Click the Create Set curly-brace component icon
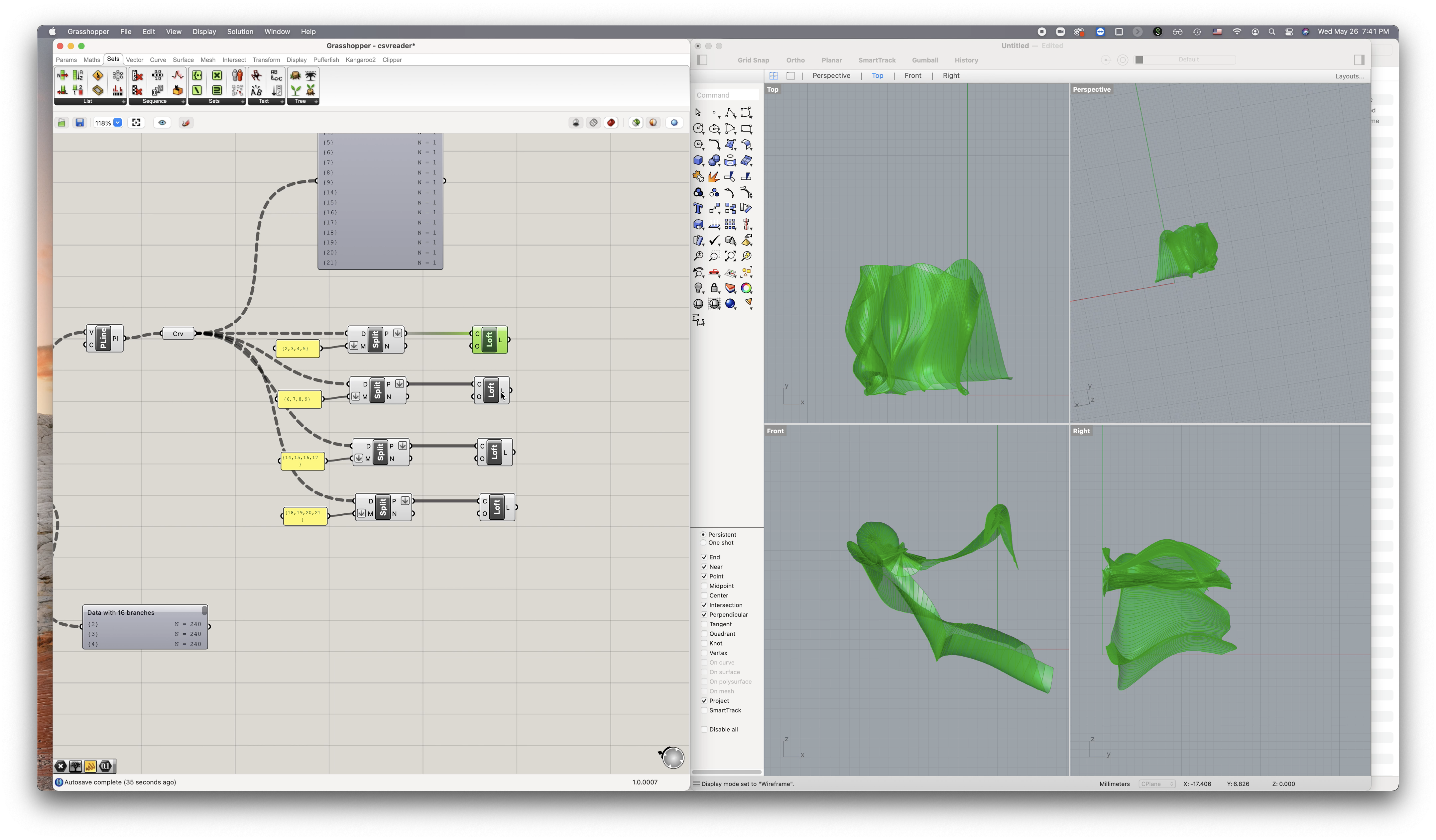Viewport: 1436px width, 840px height. [x=196, y=75]
